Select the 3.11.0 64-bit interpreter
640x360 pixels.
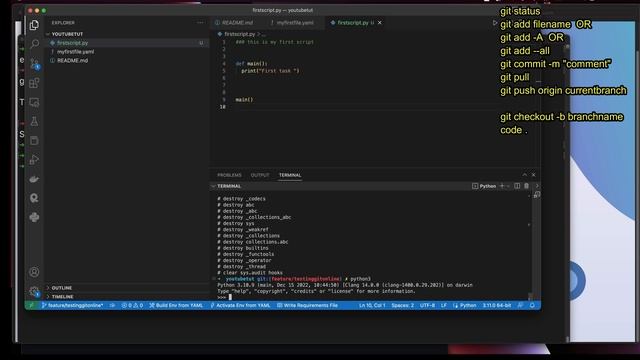click(x=497, y=305)
